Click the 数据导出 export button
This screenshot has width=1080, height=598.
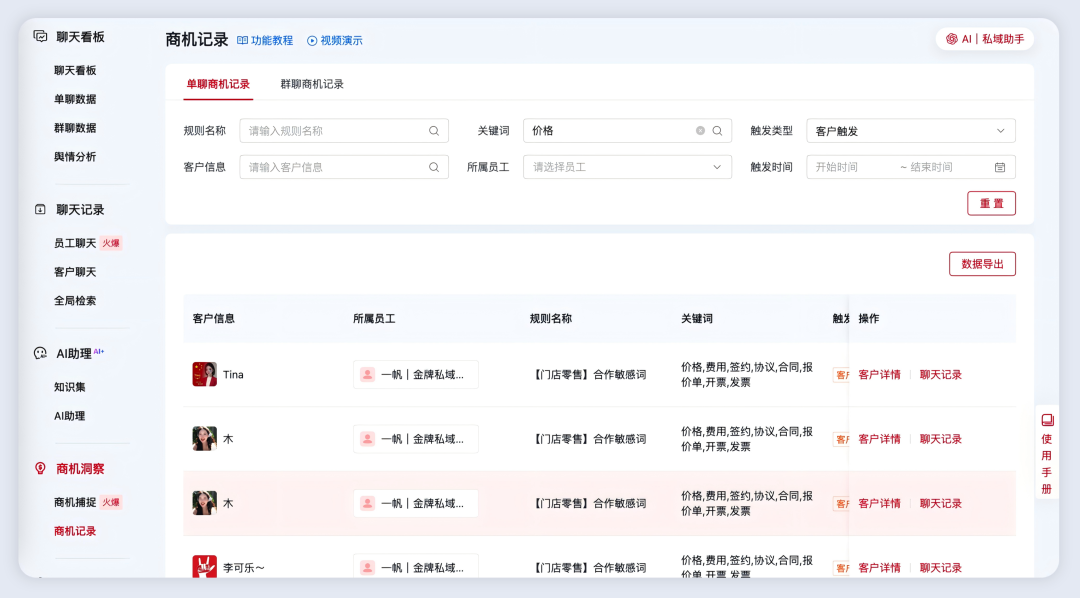[982, 264]
